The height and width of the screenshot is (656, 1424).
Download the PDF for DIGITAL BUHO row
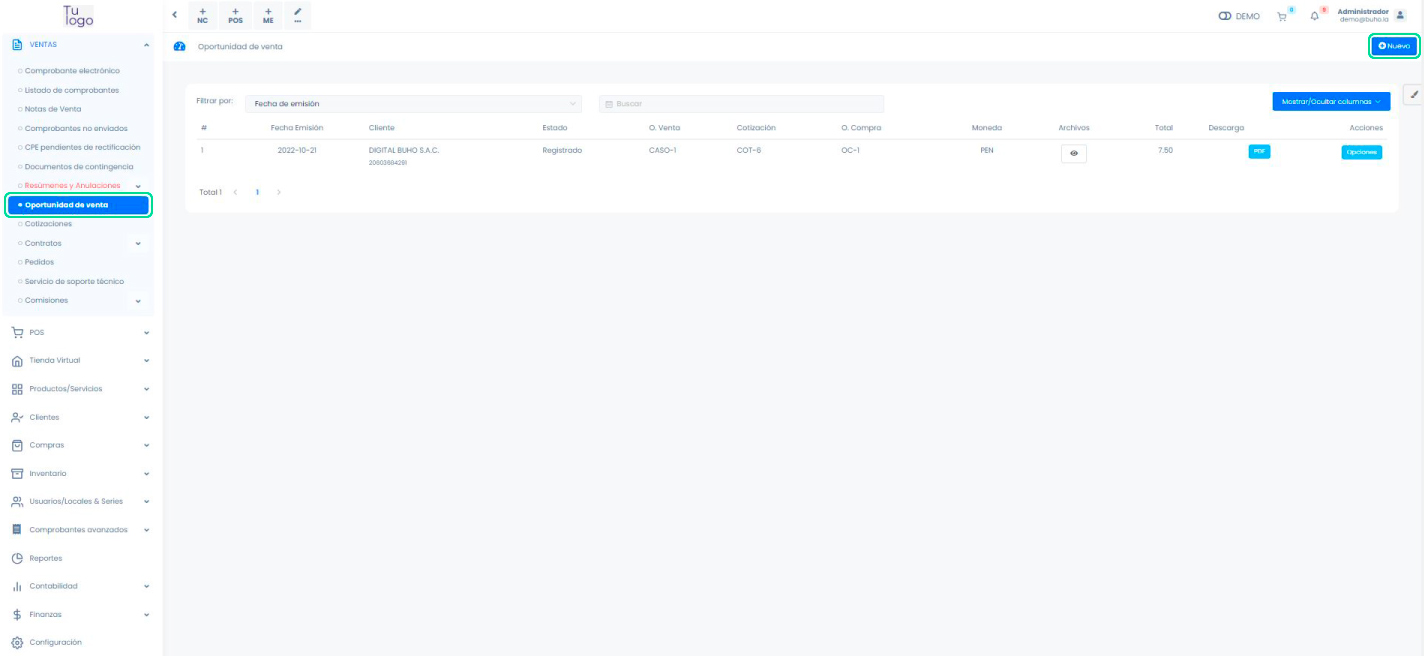1259,152
